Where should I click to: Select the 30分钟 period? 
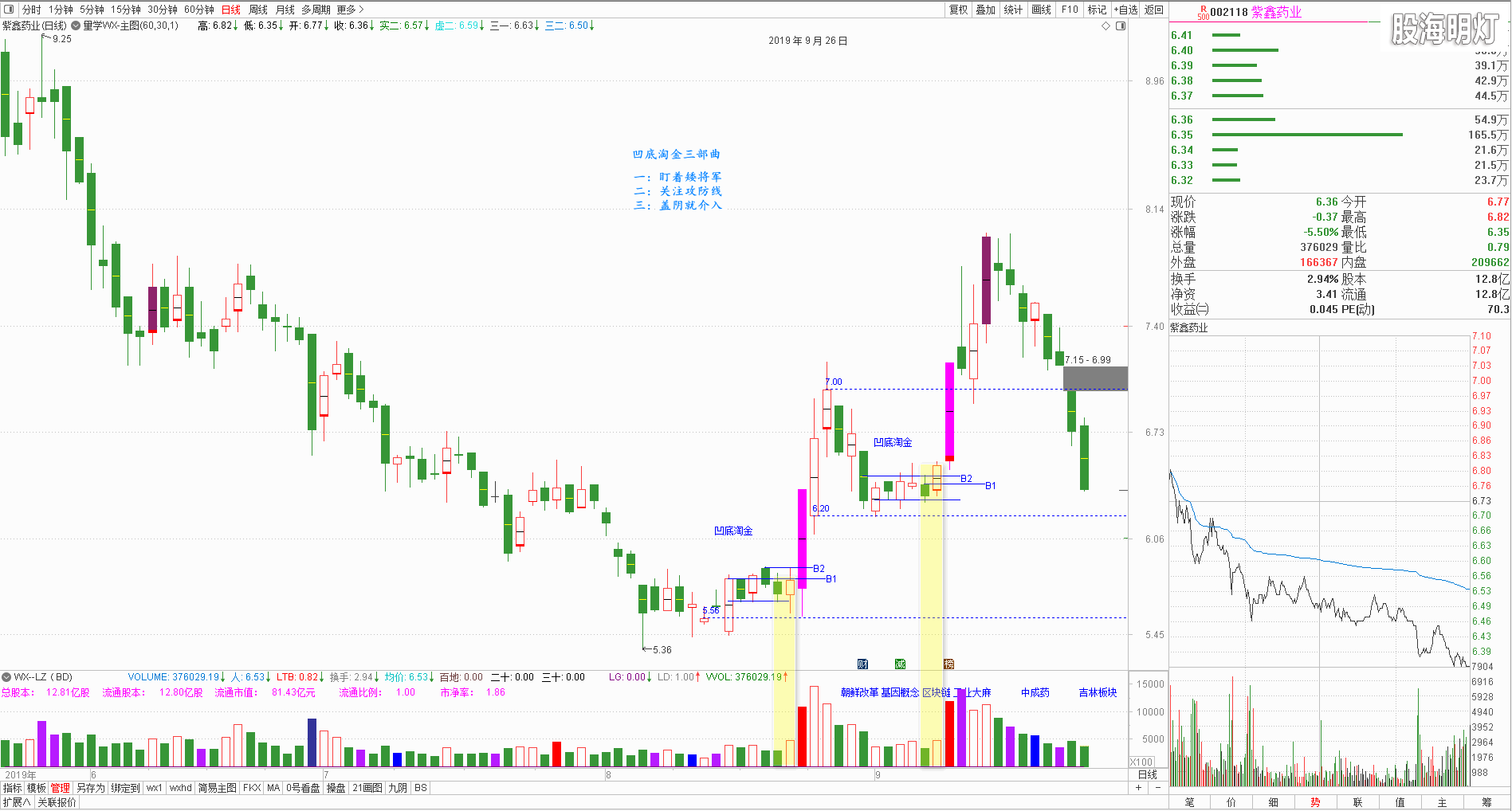[162, 10]
